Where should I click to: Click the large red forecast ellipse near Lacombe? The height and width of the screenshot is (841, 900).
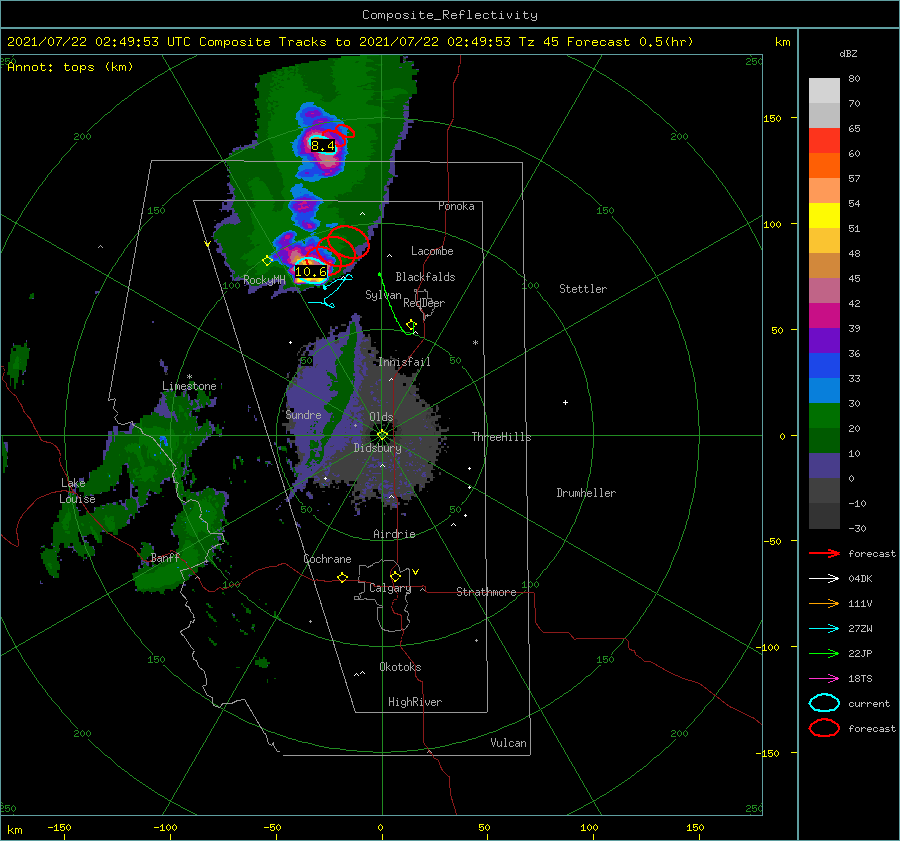pos(348,241)
